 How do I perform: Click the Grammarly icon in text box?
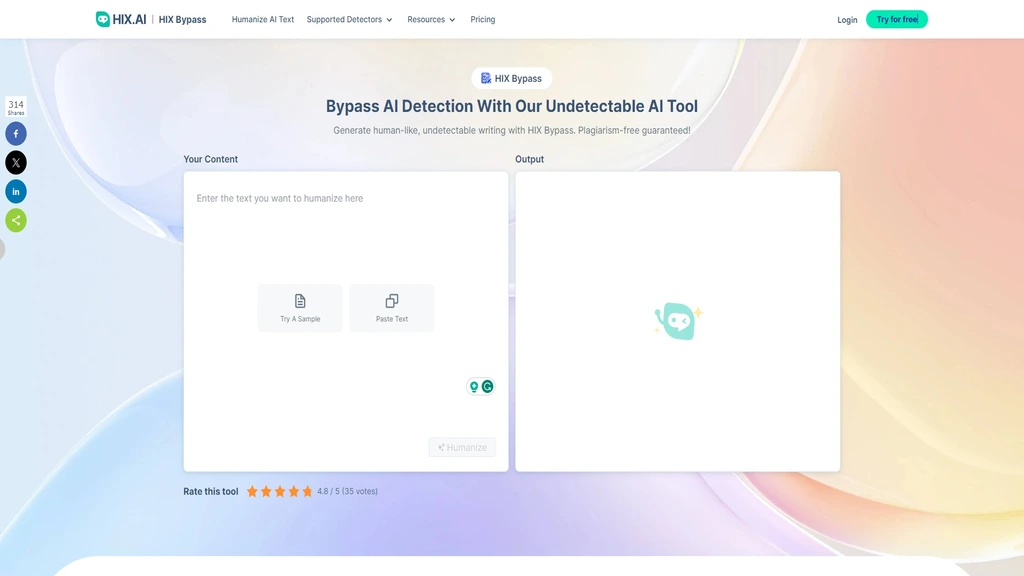pyautogui.click(x=487, y=387)
